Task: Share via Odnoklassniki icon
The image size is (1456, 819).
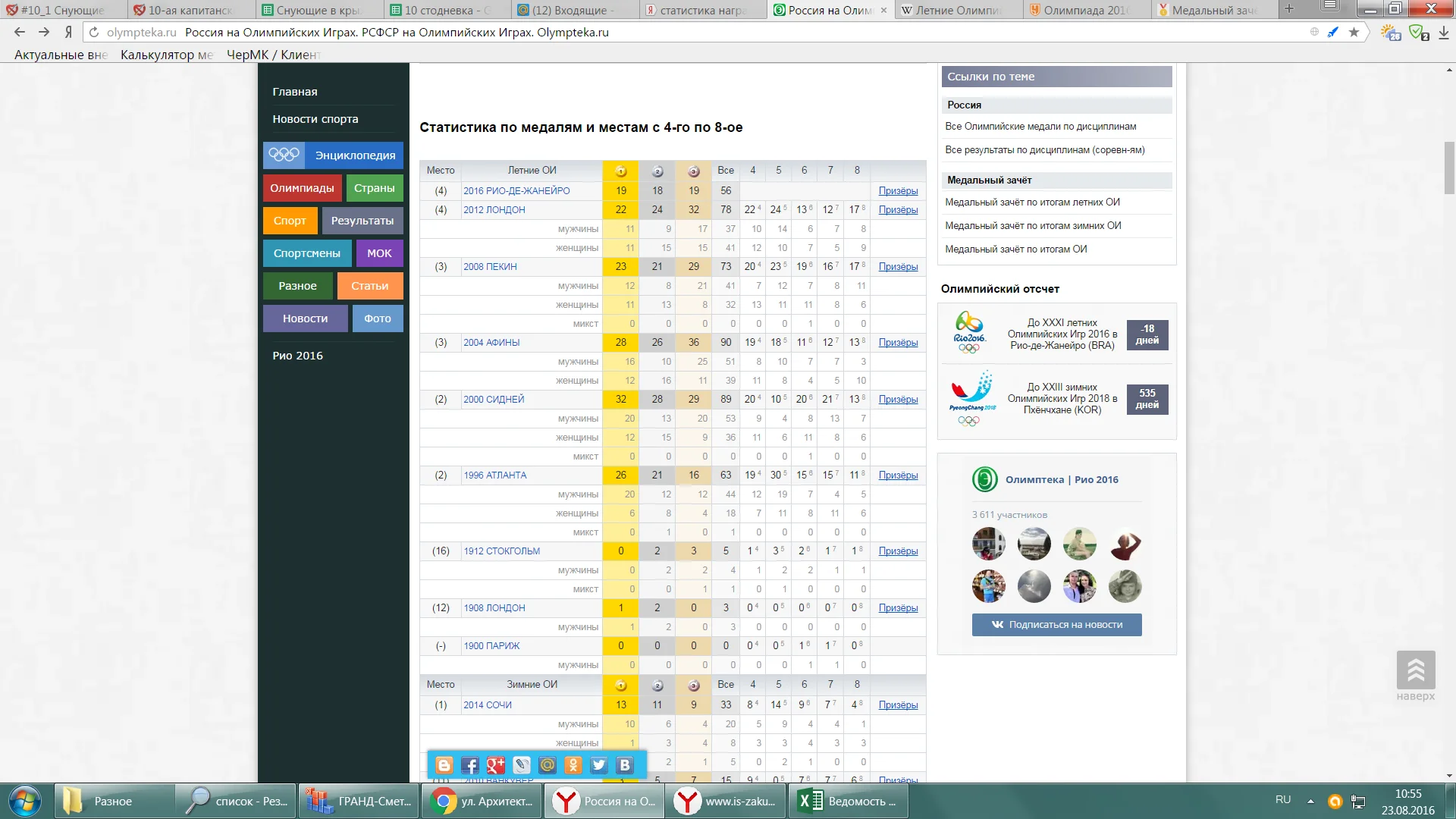Action: pos(573,765)
